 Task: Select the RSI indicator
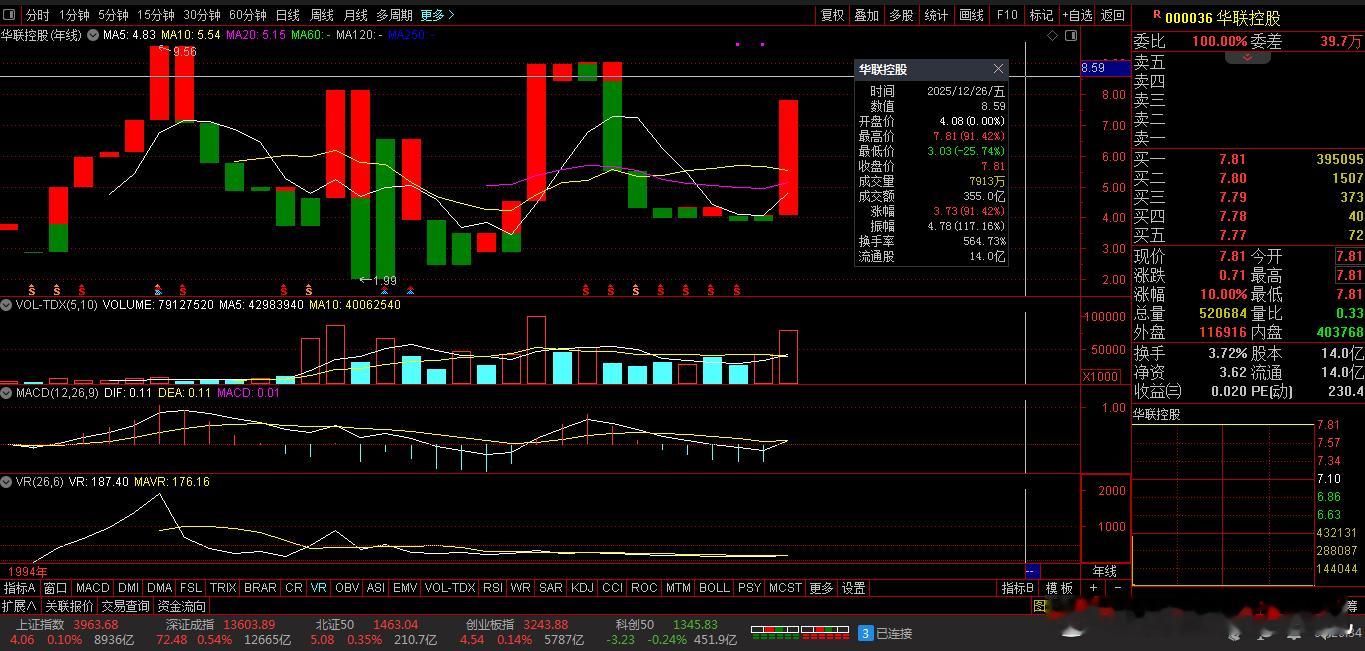493,588
